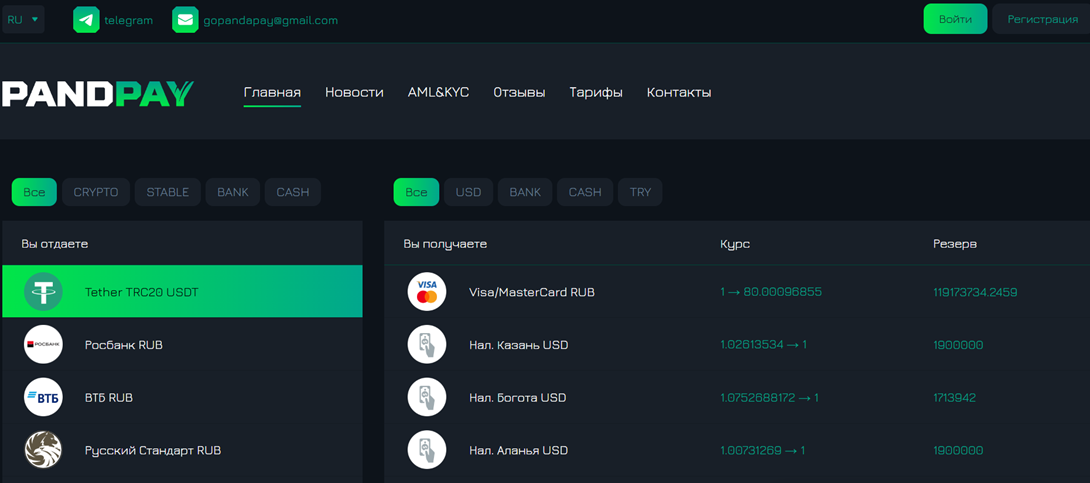Select Нал. Аланья USD row

(737, 450)
